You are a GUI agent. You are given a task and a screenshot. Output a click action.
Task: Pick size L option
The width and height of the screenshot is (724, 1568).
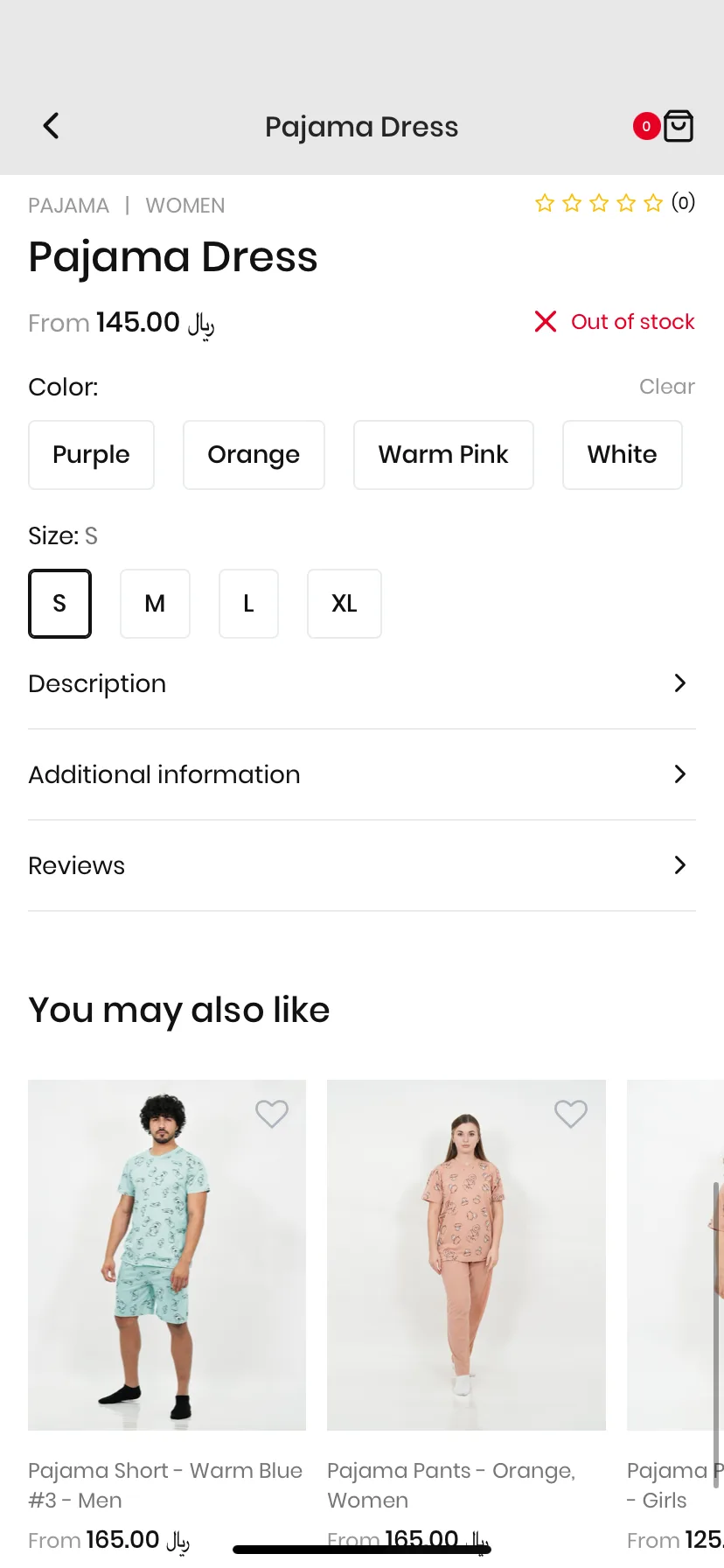click(x=248, y=604)
